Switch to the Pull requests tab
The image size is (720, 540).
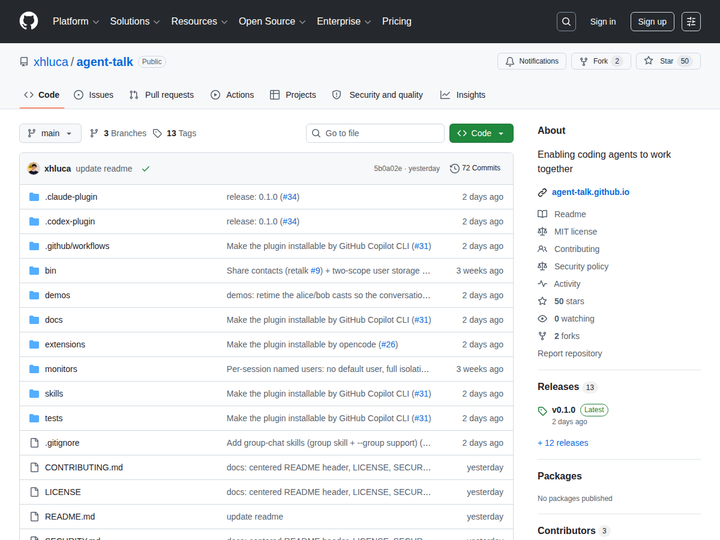click(162, 95)
